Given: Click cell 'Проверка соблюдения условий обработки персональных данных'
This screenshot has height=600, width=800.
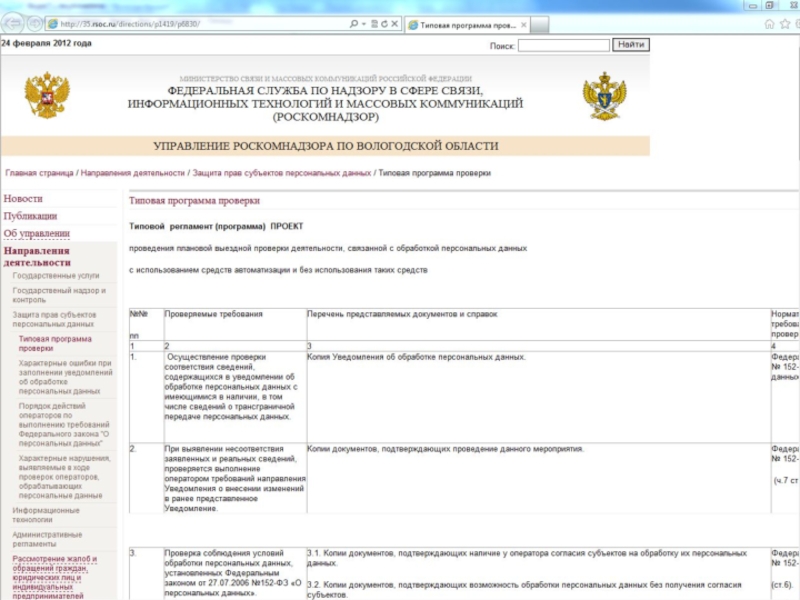Looking at the screenshot, I should (233, 573).
